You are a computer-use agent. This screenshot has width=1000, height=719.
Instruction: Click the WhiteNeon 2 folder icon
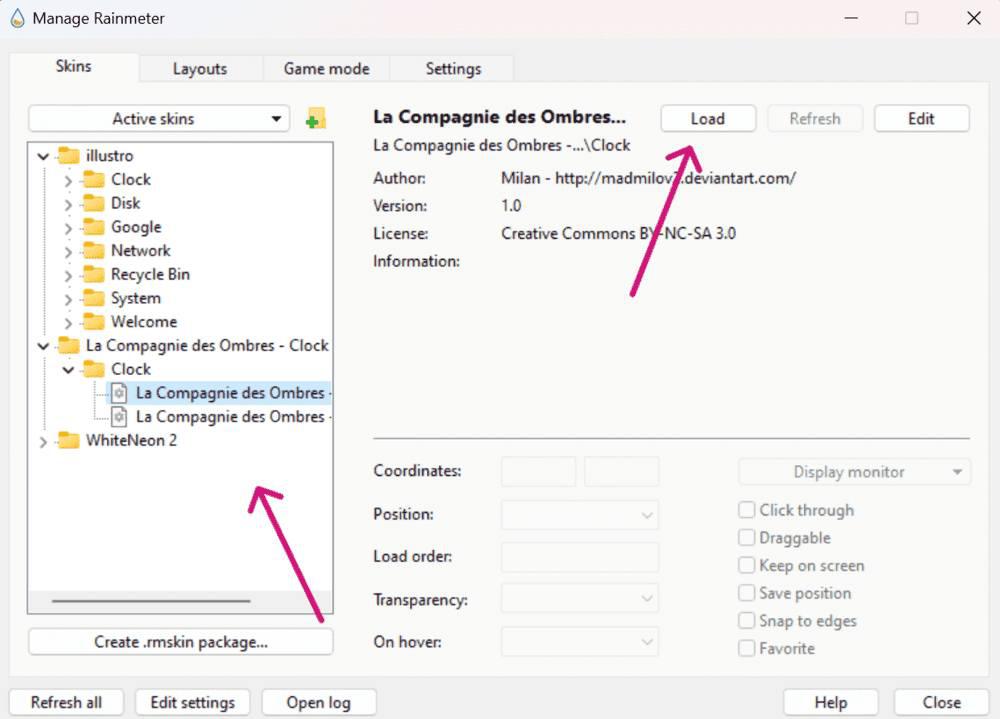pyautogui.click(x=69, y=440)
